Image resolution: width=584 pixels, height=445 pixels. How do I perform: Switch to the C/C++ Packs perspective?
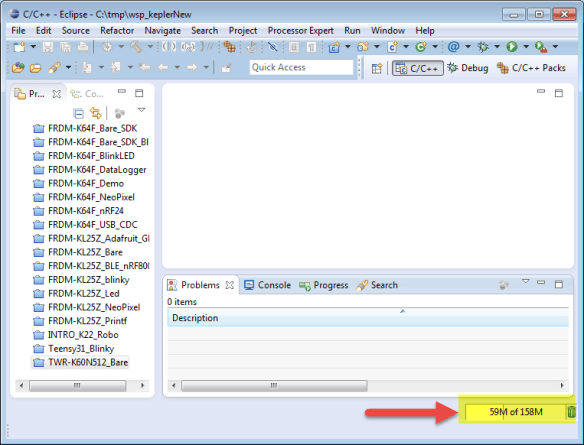[531, 68]
